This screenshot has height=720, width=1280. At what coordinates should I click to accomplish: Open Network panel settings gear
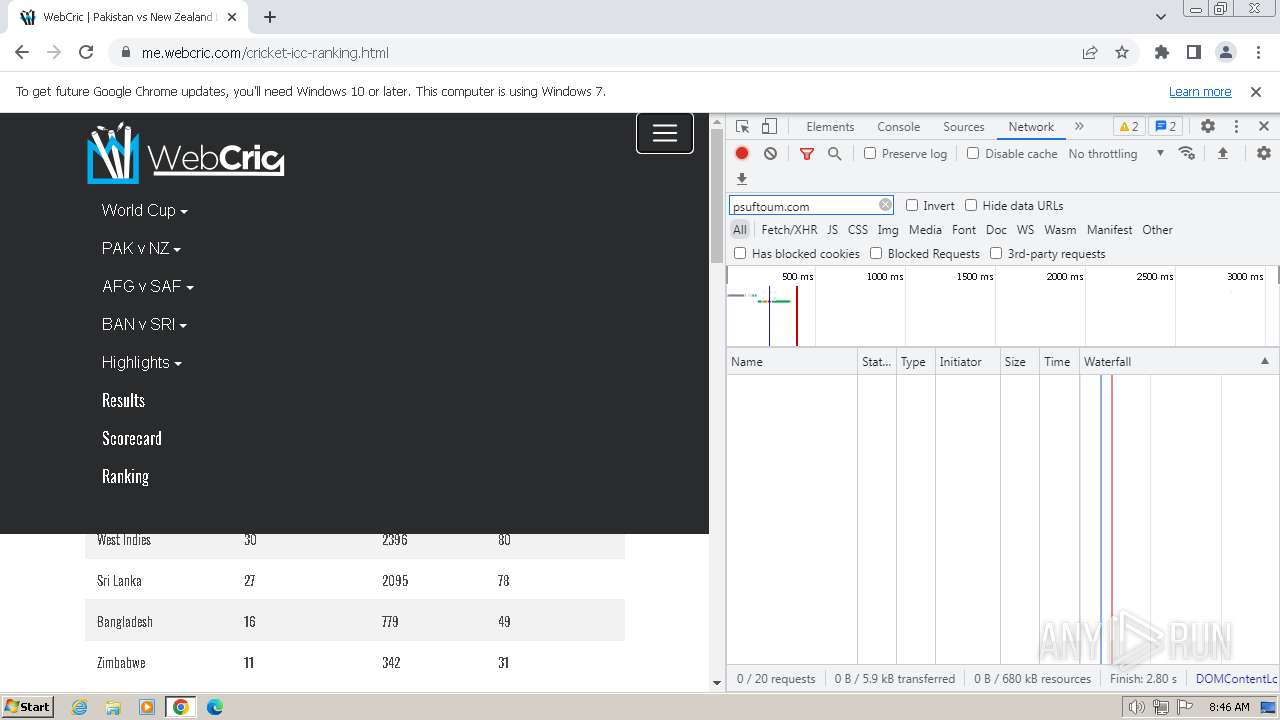click(1264, 154)
